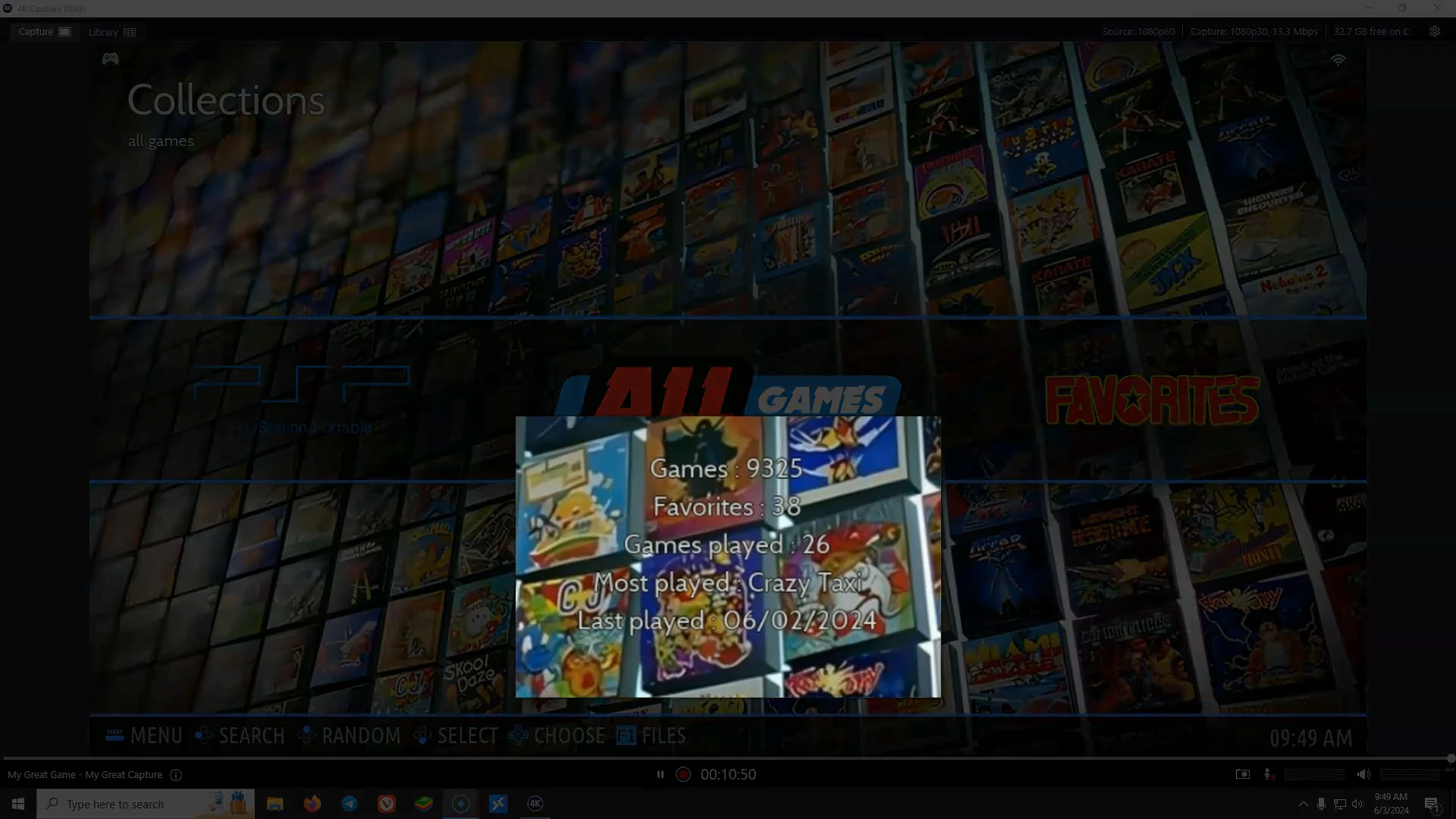The width and height of the screenshot is (1456, 819).
Task: Click the SELECT hint in footer
Action: tap(456, 736)
